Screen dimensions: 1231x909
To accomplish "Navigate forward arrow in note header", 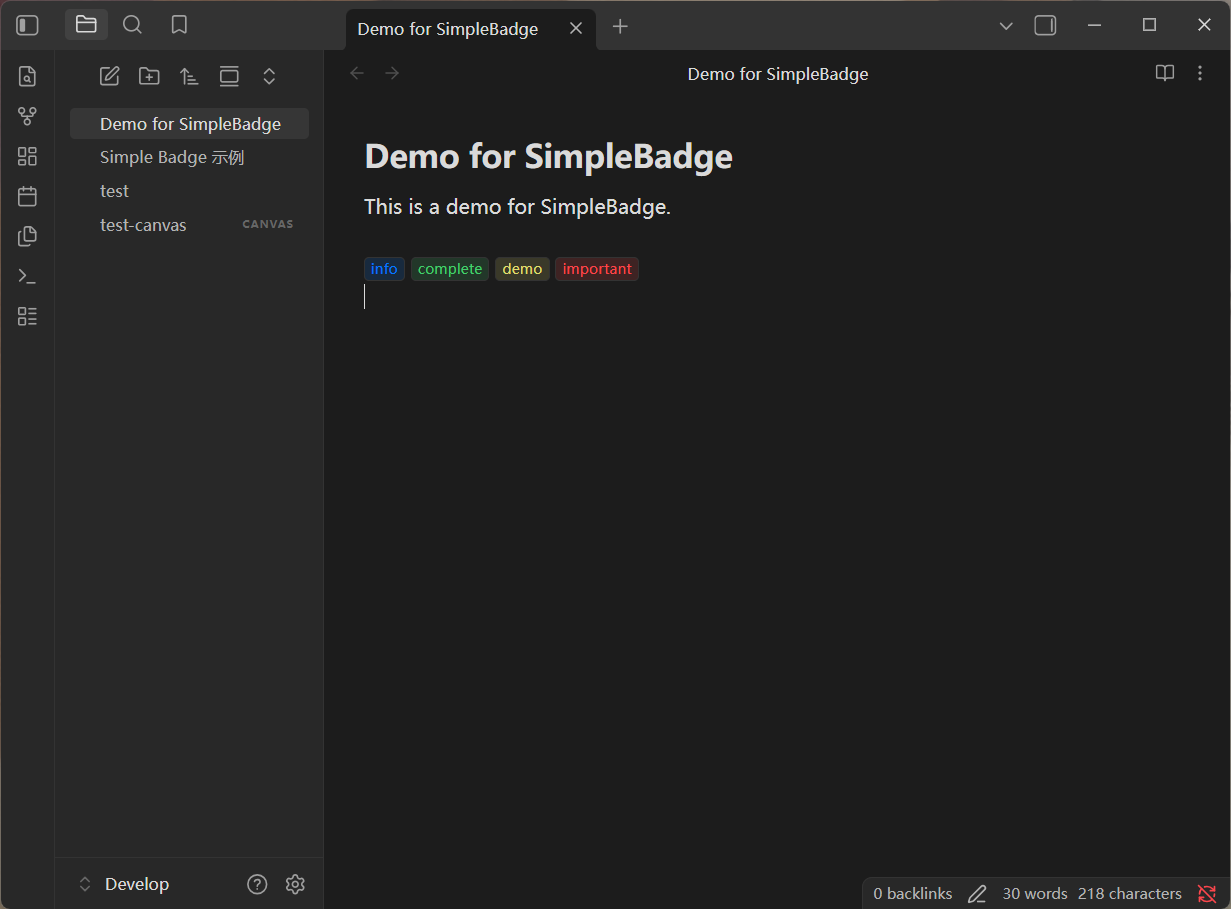I will [392, 73].
